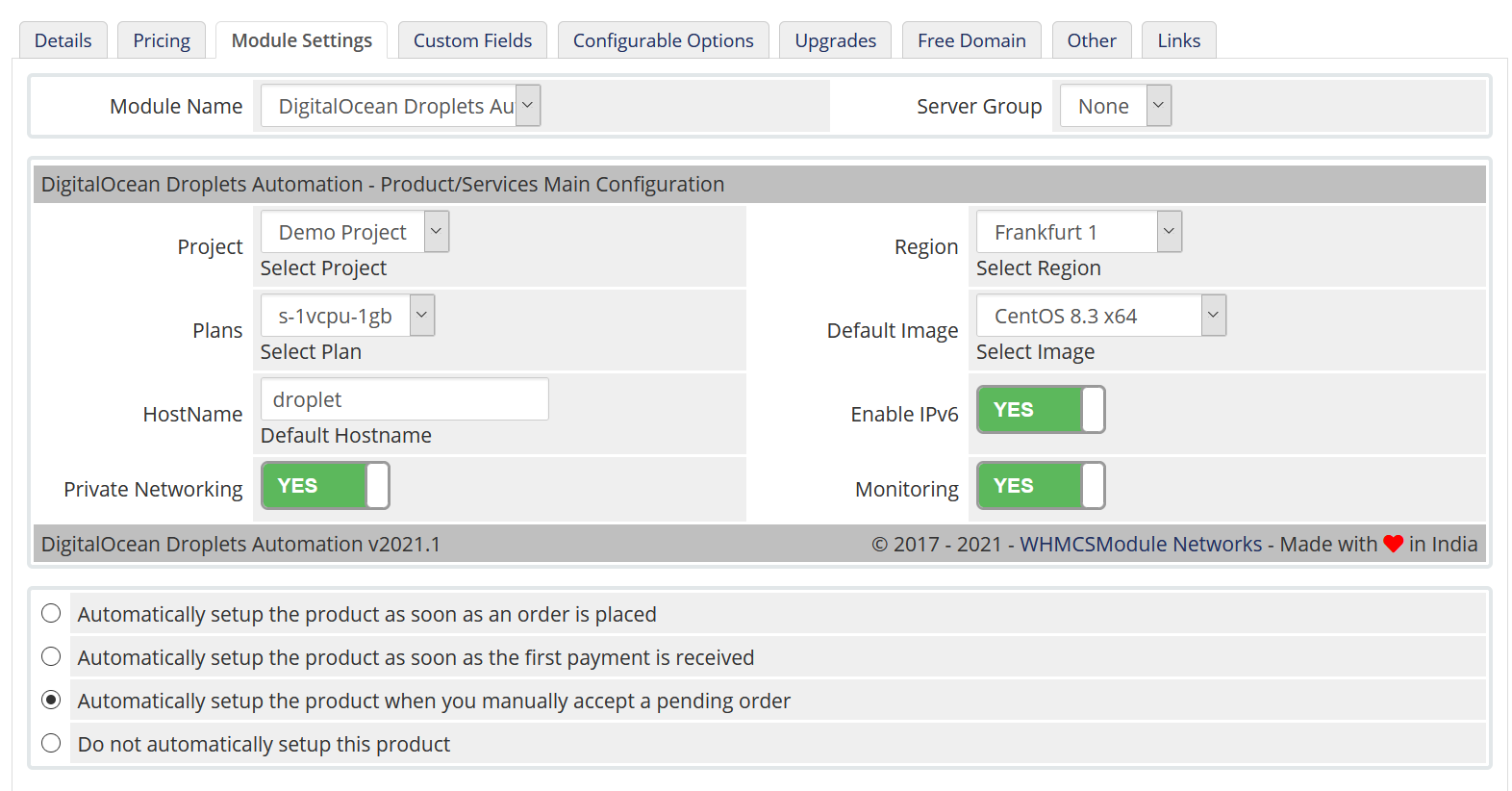Open the Plans dropdown showing s-1vcpu-1gb
1512x791 pixels.
[x=347, y=316]
